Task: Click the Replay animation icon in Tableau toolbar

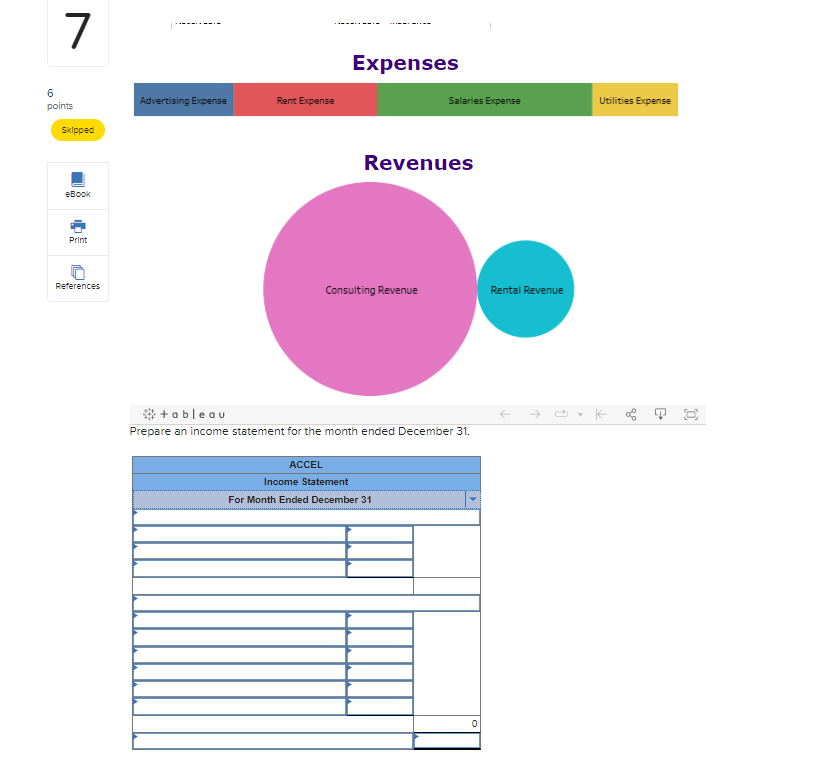Action: [x=561, y=414]
